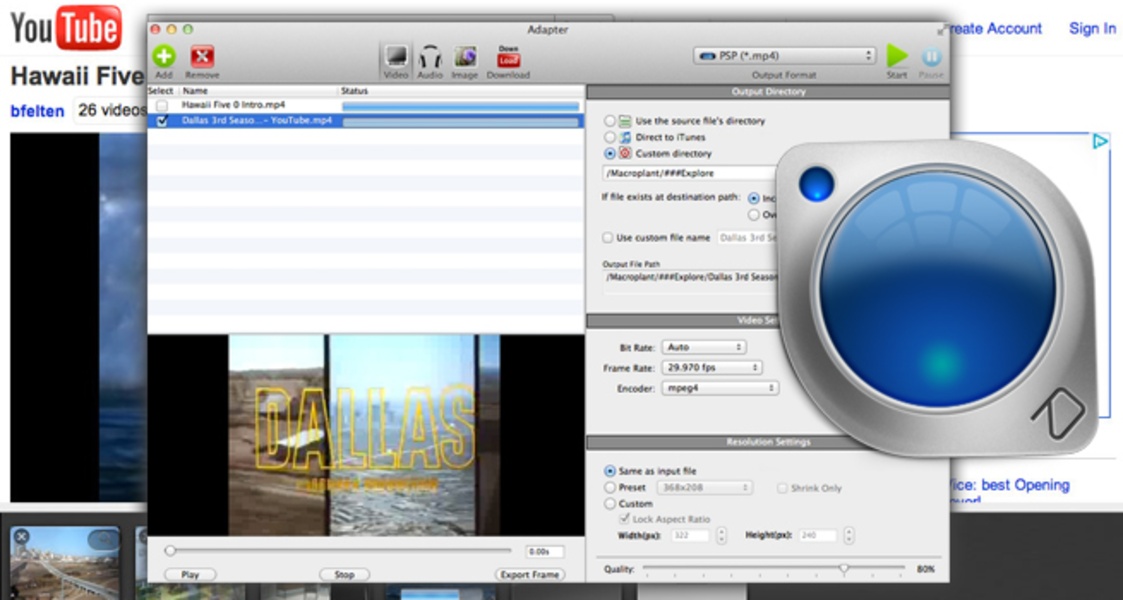Click the Hawaii Five 0 status progress bar
1123x600 pixels.
(461, 106)
